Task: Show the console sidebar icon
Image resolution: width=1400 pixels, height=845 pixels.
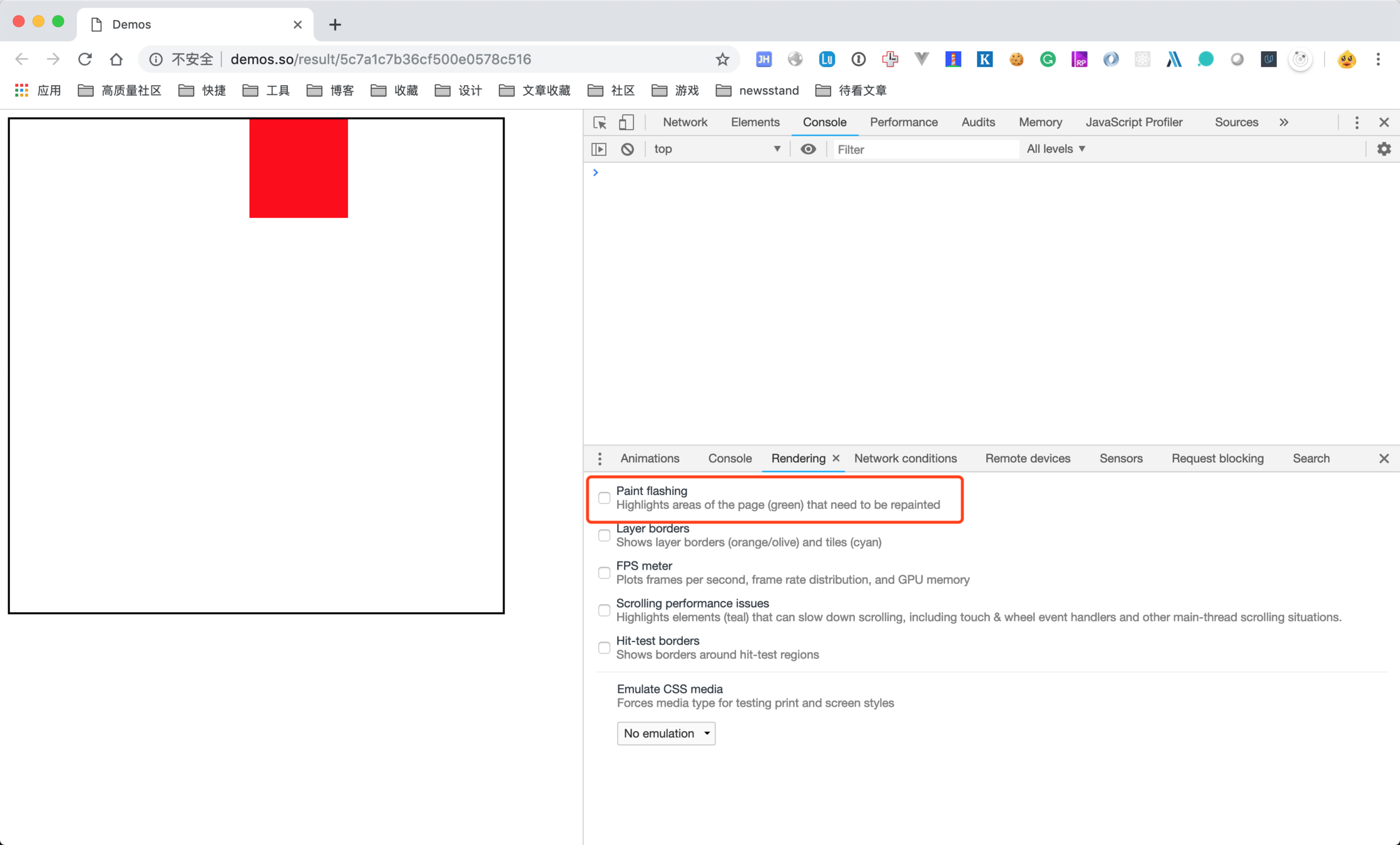Action: pyautogui.click(x=599, y=149)
